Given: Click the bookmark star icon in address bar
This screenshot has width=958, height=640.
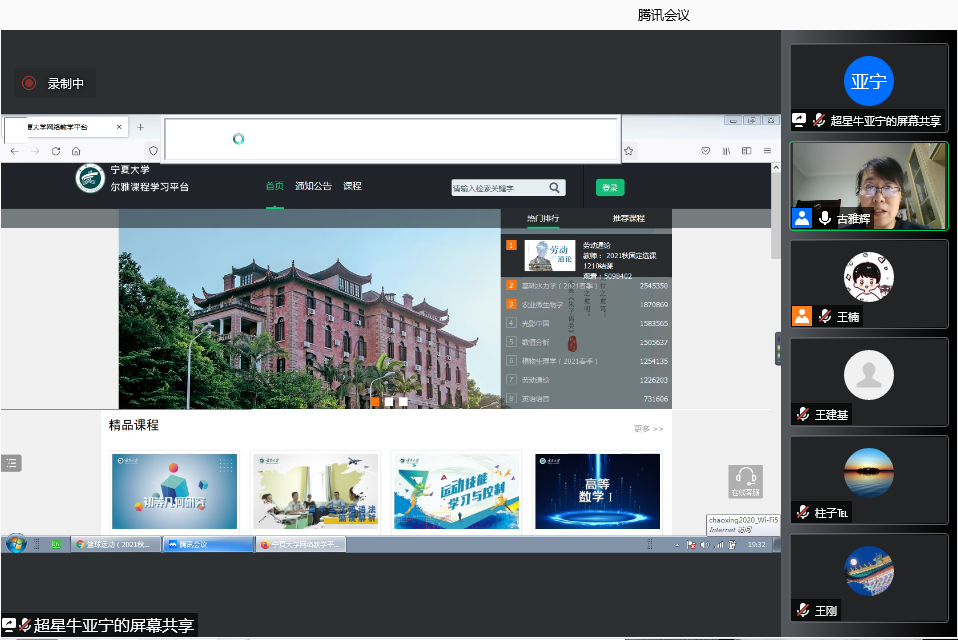Looking at the screenshot, I should coord(628,151).
